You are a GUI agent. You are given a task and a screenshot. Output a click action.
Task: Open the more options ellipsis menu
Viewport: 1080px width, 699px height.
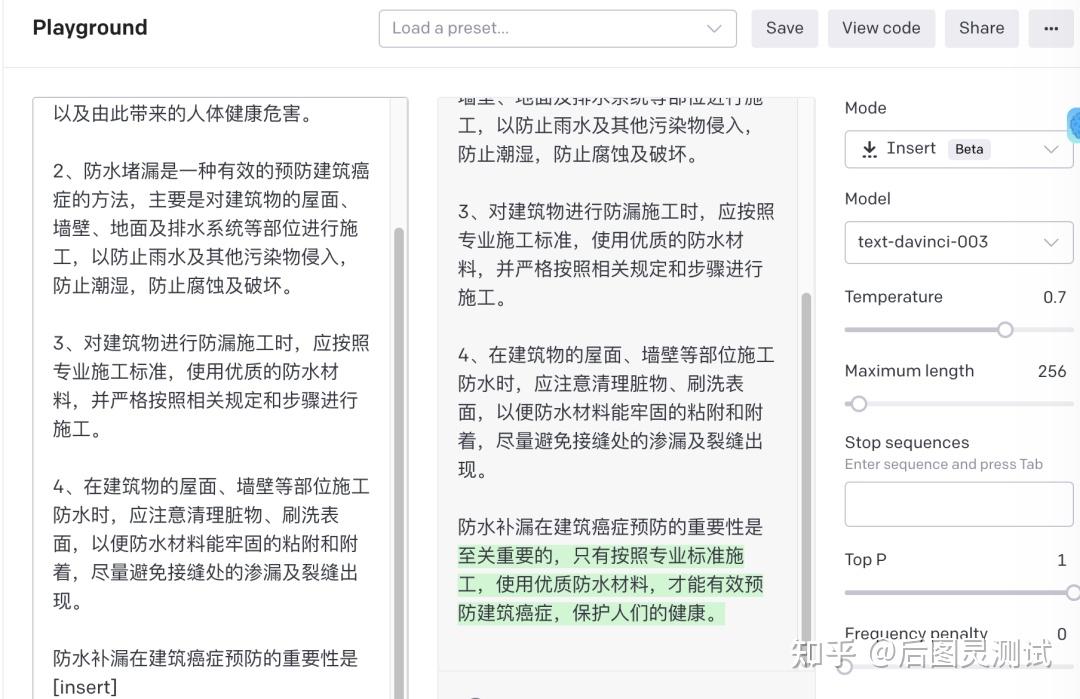1050,28
